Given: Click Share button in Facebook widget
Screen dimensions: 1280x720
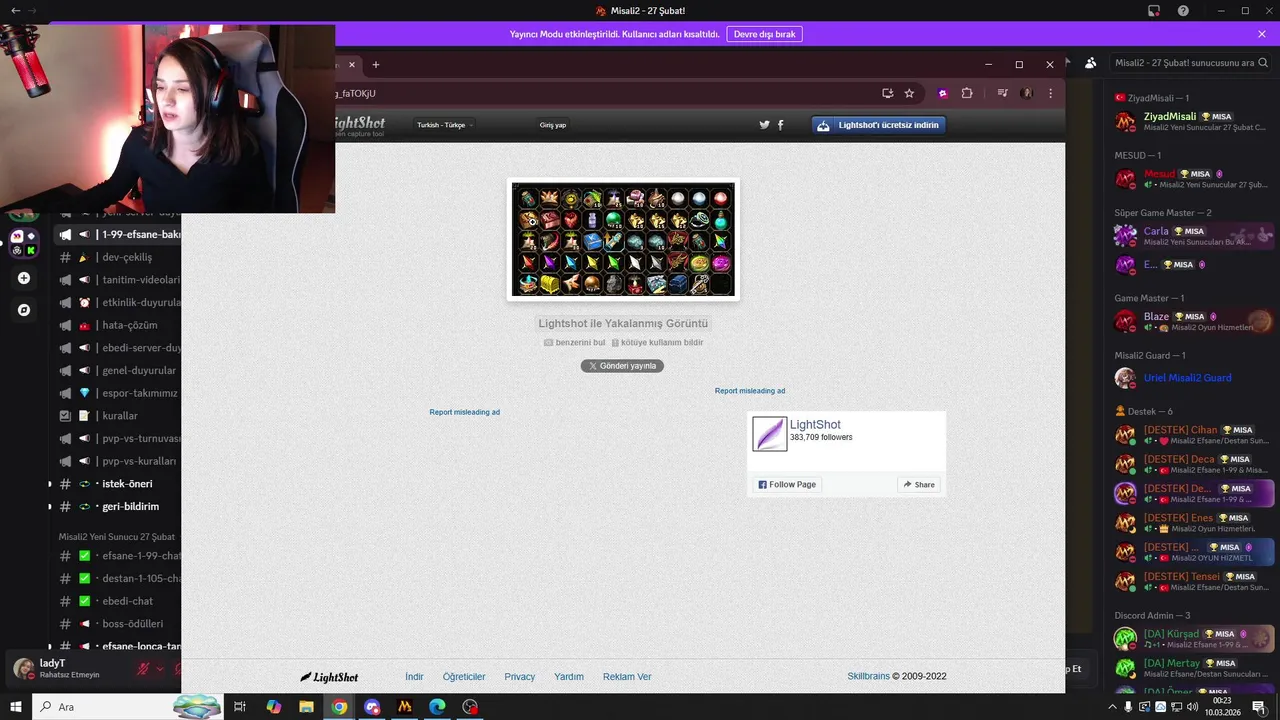Looking at the screenshot, I should pyautogui.click(x=919, y=484).
